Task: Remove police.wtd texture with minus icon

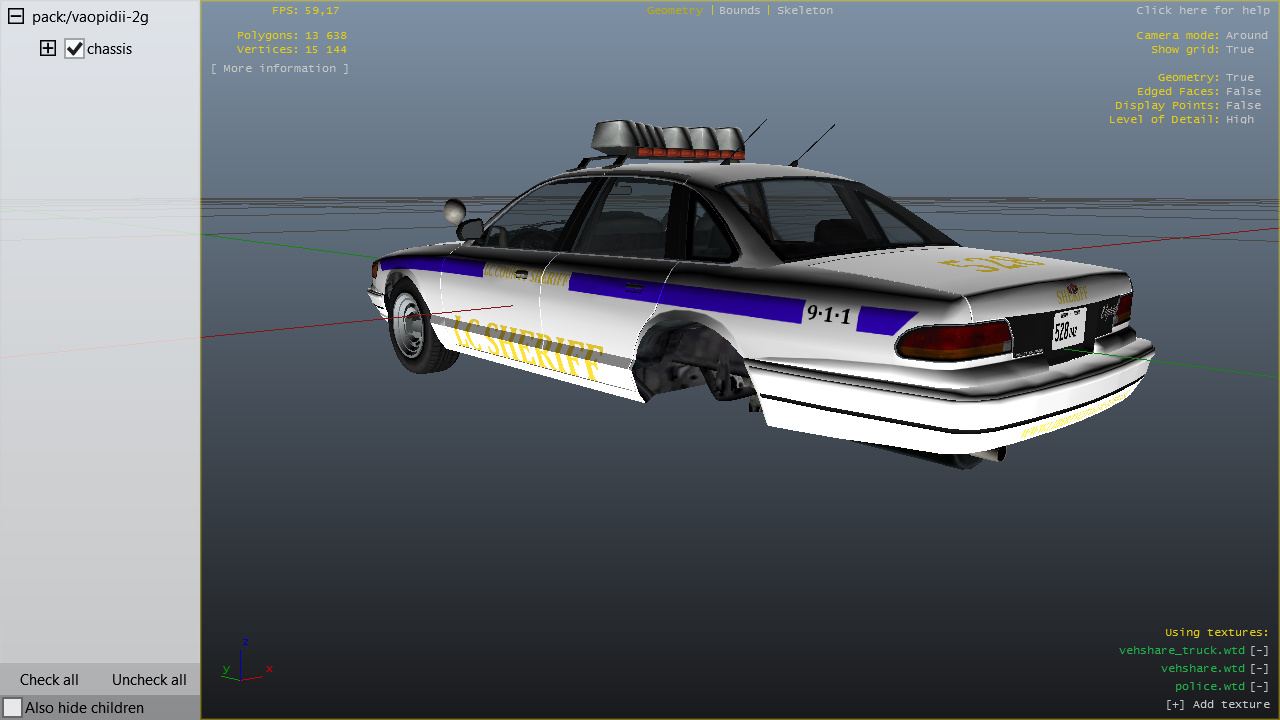Action: click(x=1259, y=687)
